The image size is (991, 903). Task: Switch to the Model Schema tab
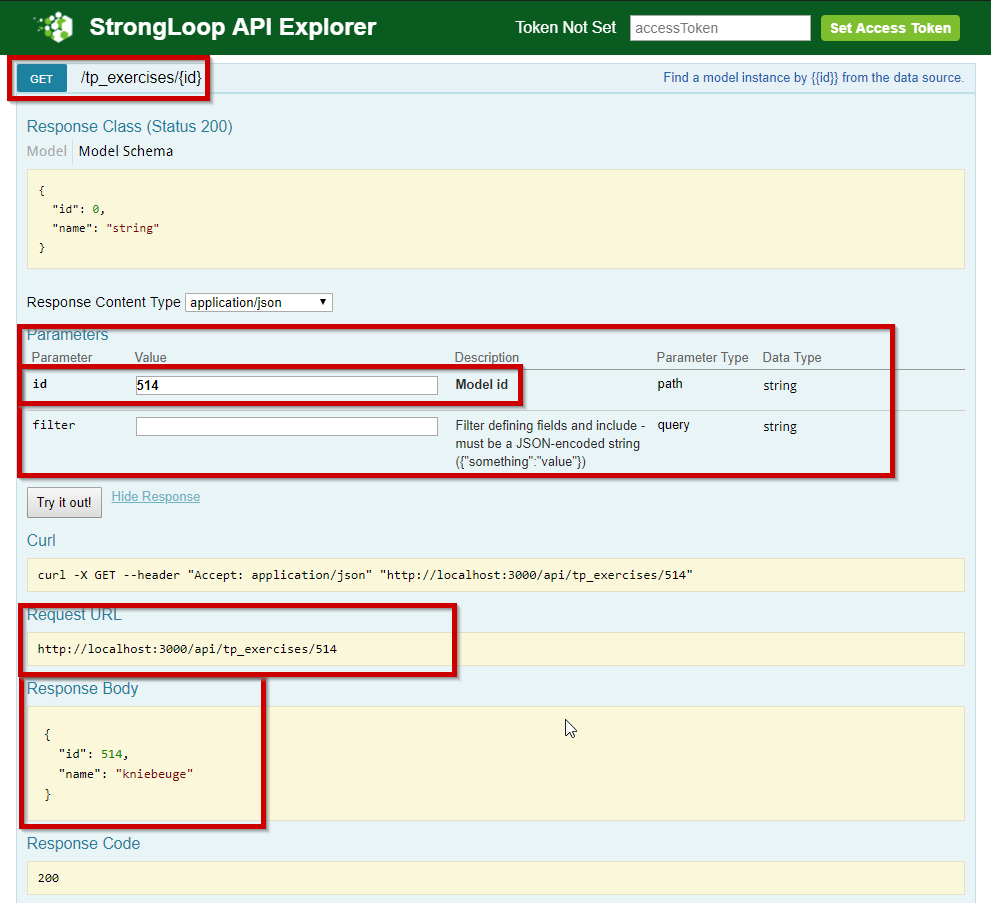click(x=126, y=151)
